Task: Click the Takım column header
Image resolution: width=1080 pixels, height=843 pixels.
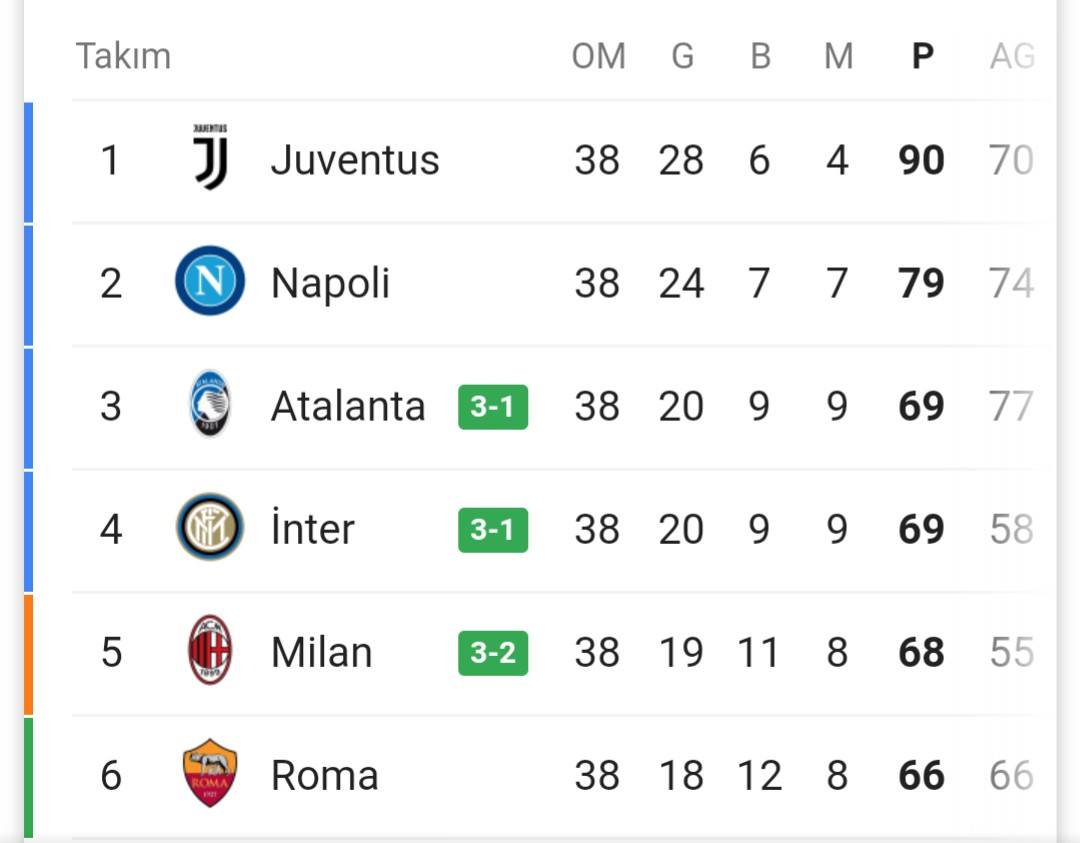Action: pos(123,56)
